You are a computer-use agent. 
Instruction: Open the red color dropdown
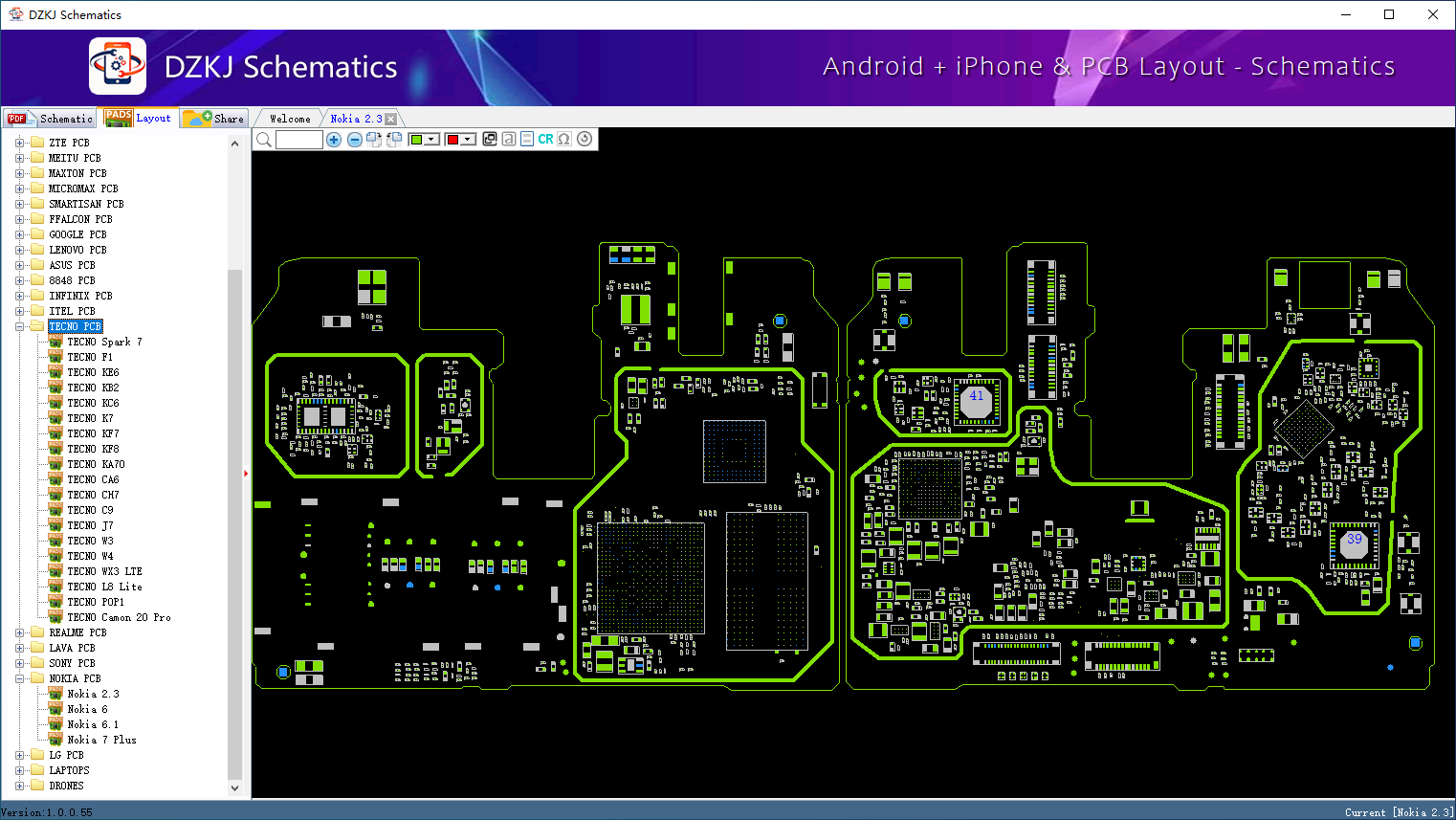468,140
